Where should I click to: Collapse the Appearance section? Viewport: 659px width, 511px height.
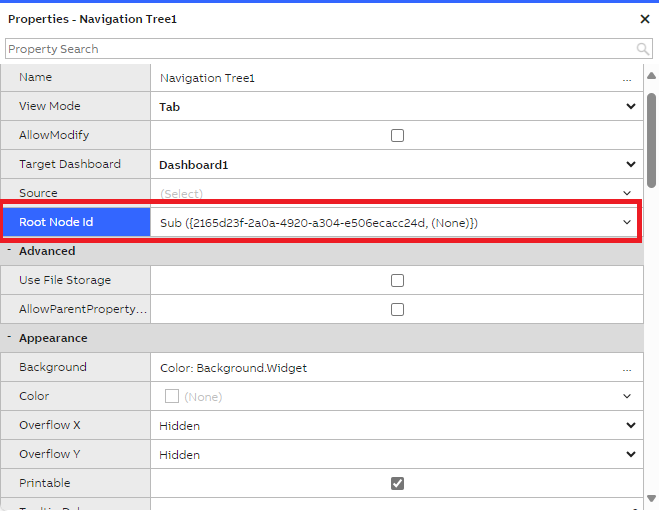[9, 337]
